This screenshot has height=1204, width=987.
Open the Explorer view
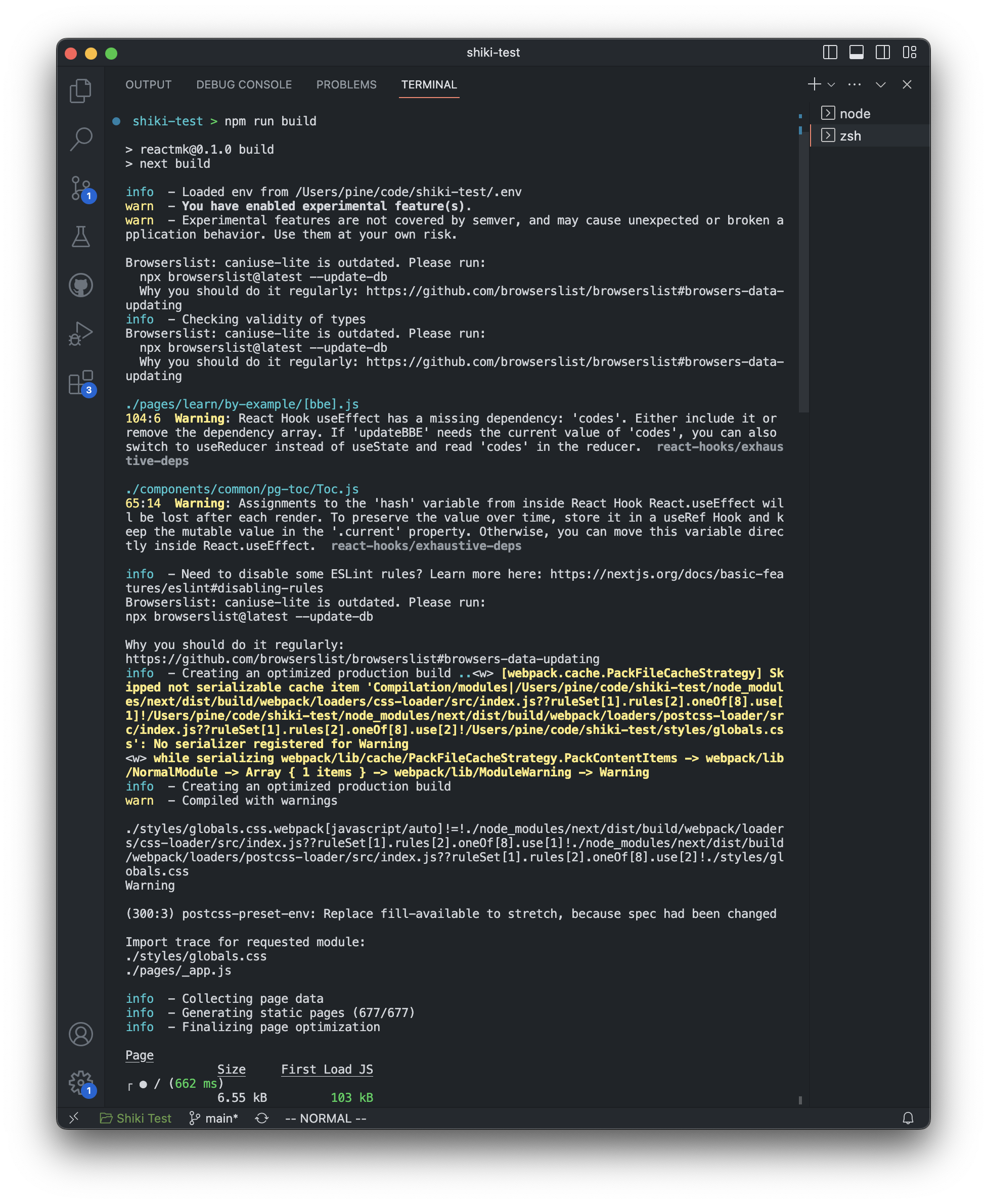coord(80,90)
